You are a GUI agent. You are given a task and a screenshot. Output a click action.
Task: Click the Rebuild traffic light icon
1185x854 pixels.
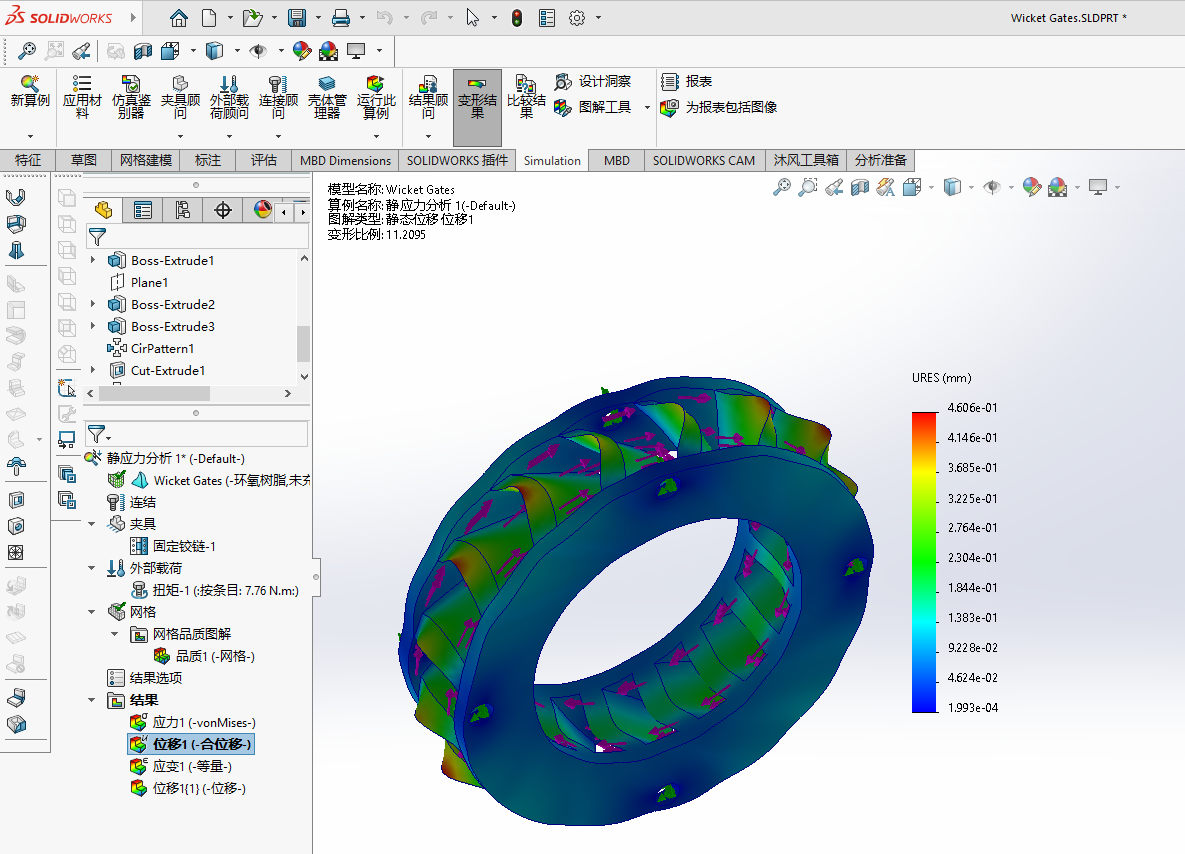[x=517, y=18]
